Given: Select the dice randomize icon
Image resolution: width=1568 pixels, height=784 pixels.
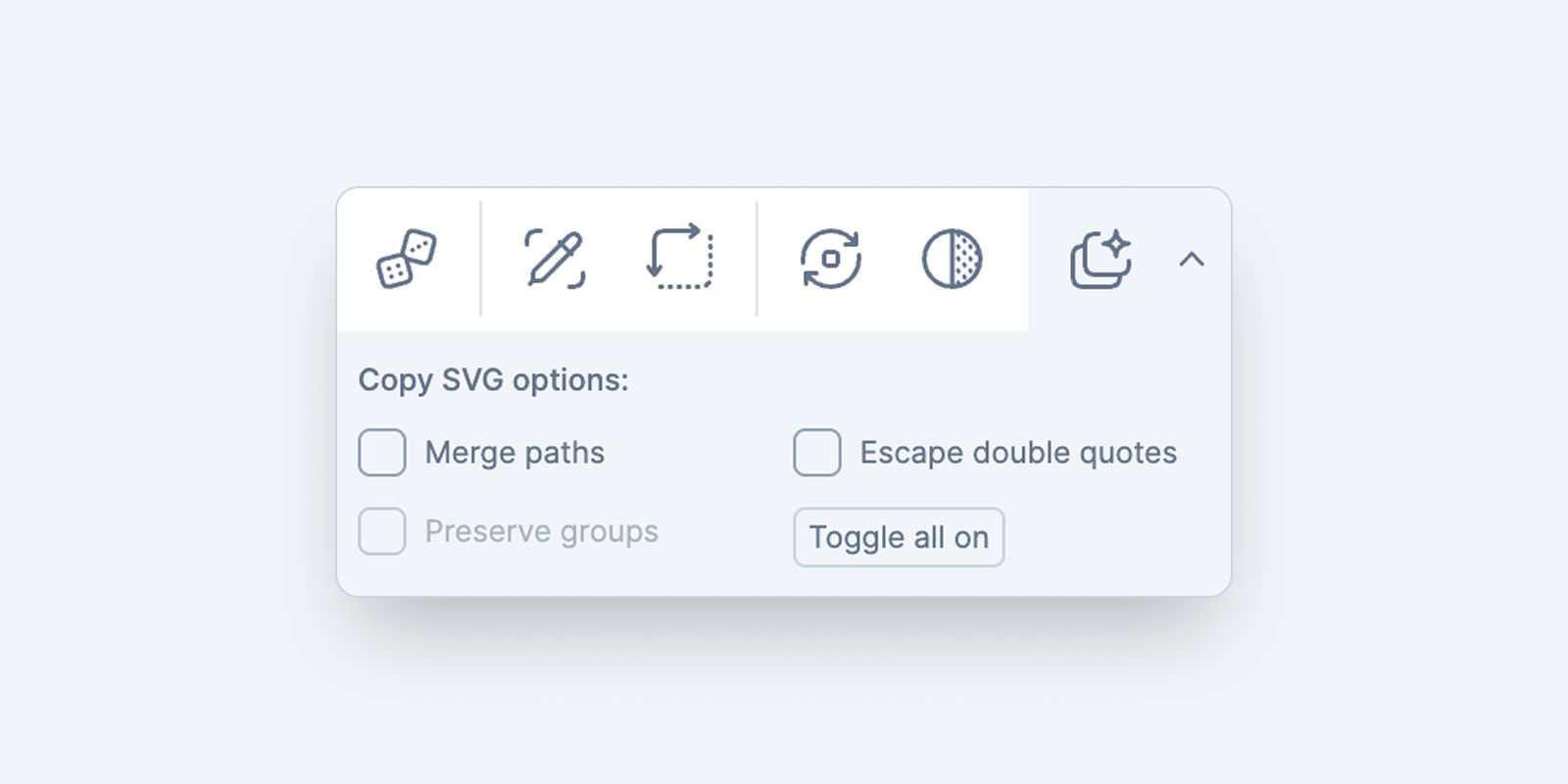Looking at the screenshot, I should (x=408, y=260).
